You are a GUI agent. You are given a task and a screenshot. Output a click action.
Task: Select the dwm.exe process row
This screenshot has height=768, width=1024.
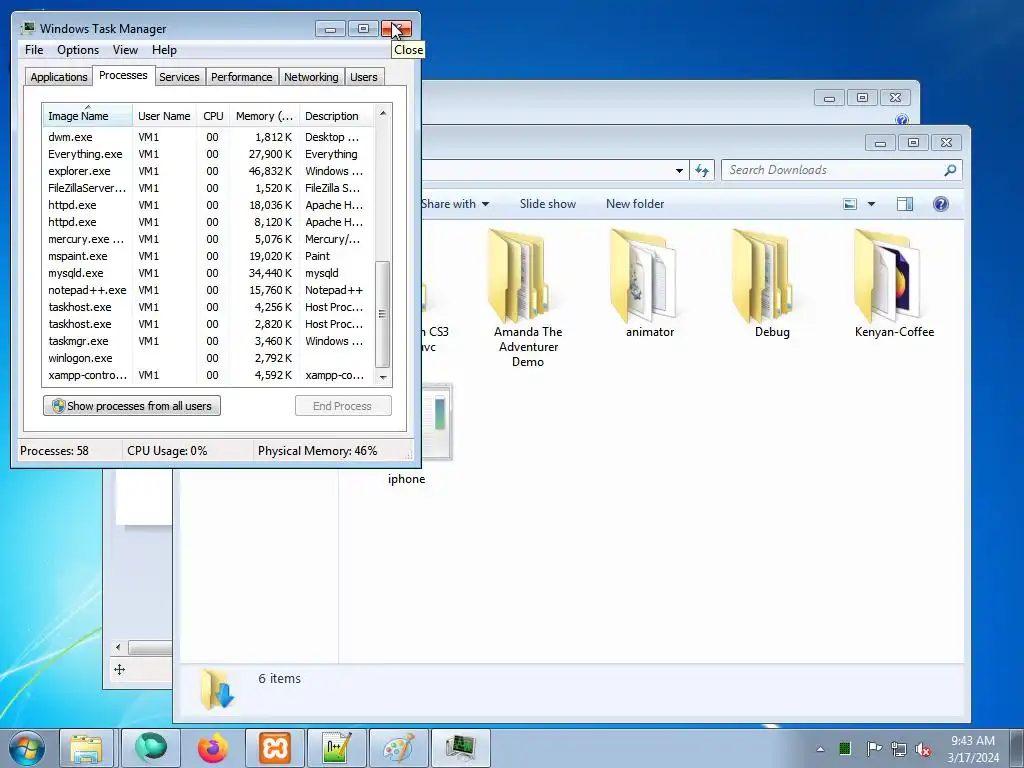tap(208, 137)
